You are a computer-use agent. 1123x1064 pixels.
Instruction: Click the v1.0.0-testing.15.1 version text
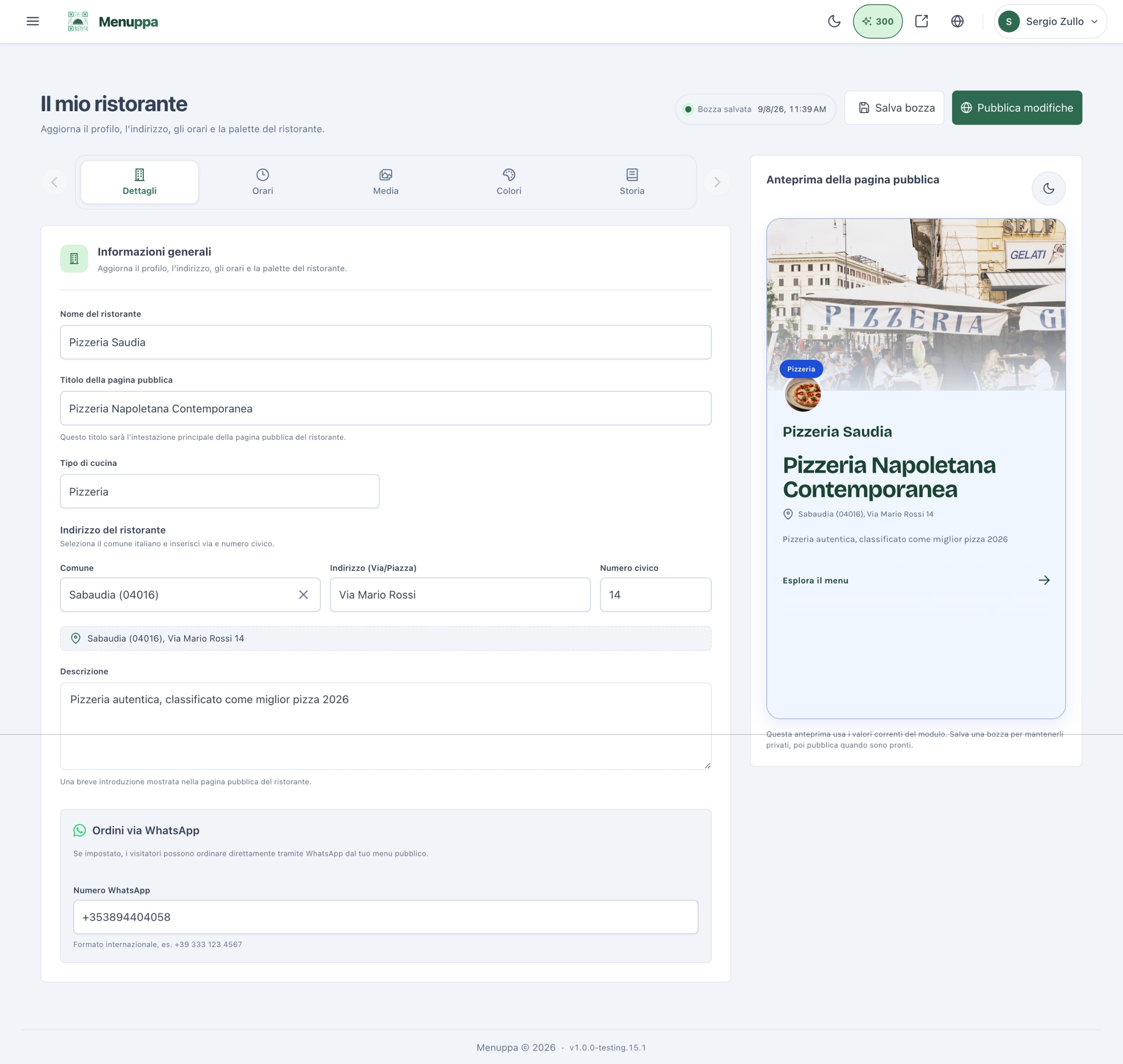coord(607,1048)
